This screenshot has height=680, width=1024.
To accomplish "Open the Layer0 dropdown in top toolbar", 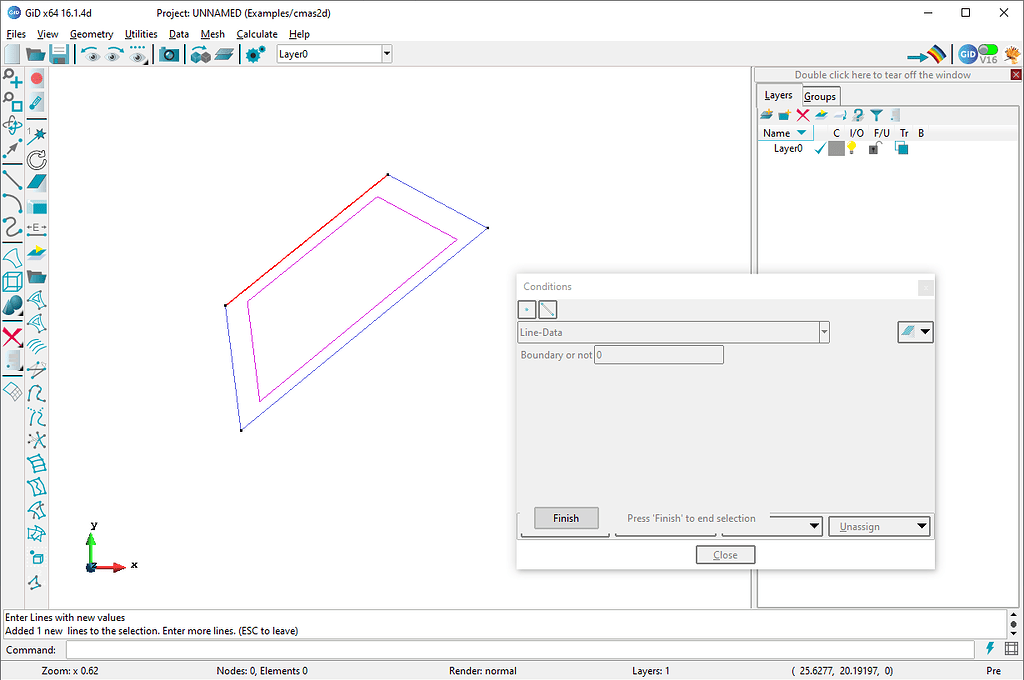I will pyautogui.click(x=387, y=54).
